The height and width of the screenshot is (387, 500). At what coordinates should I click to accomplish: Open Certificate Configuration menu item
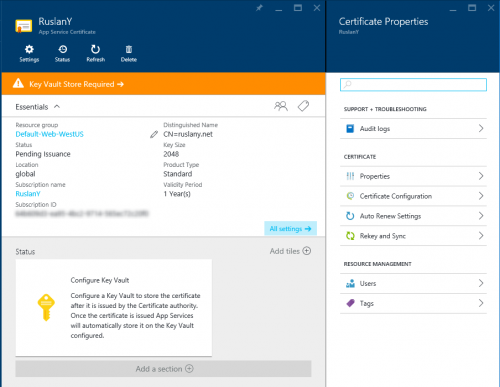point(413,196)
